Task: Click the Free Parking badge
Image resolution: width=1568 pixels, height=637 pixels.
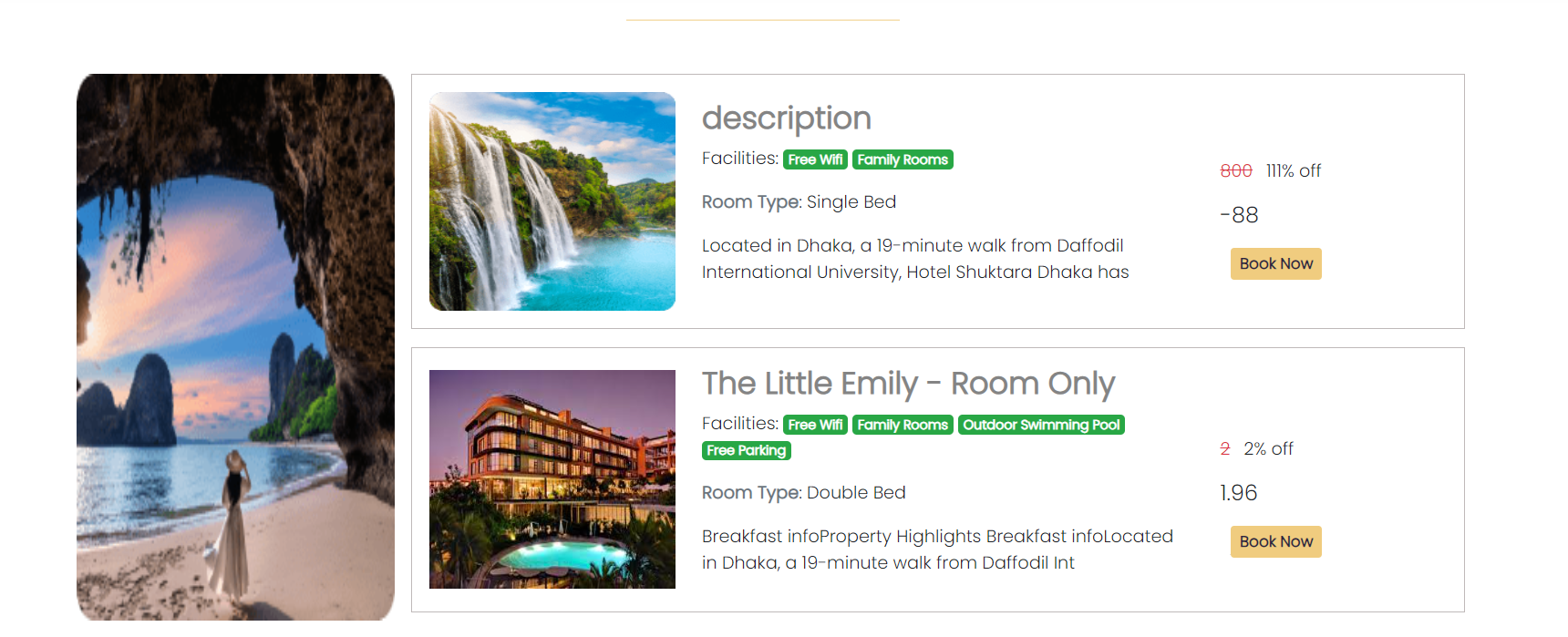Action: 746,450
